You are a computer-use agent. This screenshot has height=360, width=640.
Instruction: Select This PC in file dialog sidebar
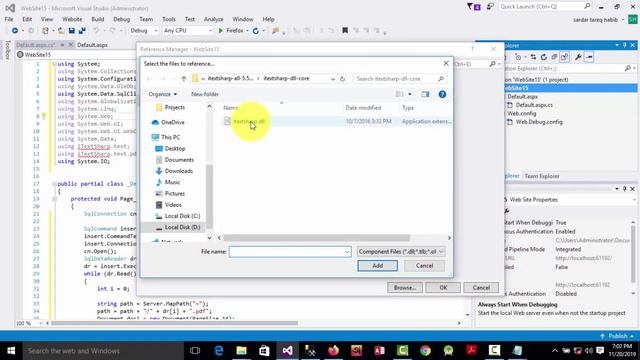pyautogui.click(x=170, y=137)
